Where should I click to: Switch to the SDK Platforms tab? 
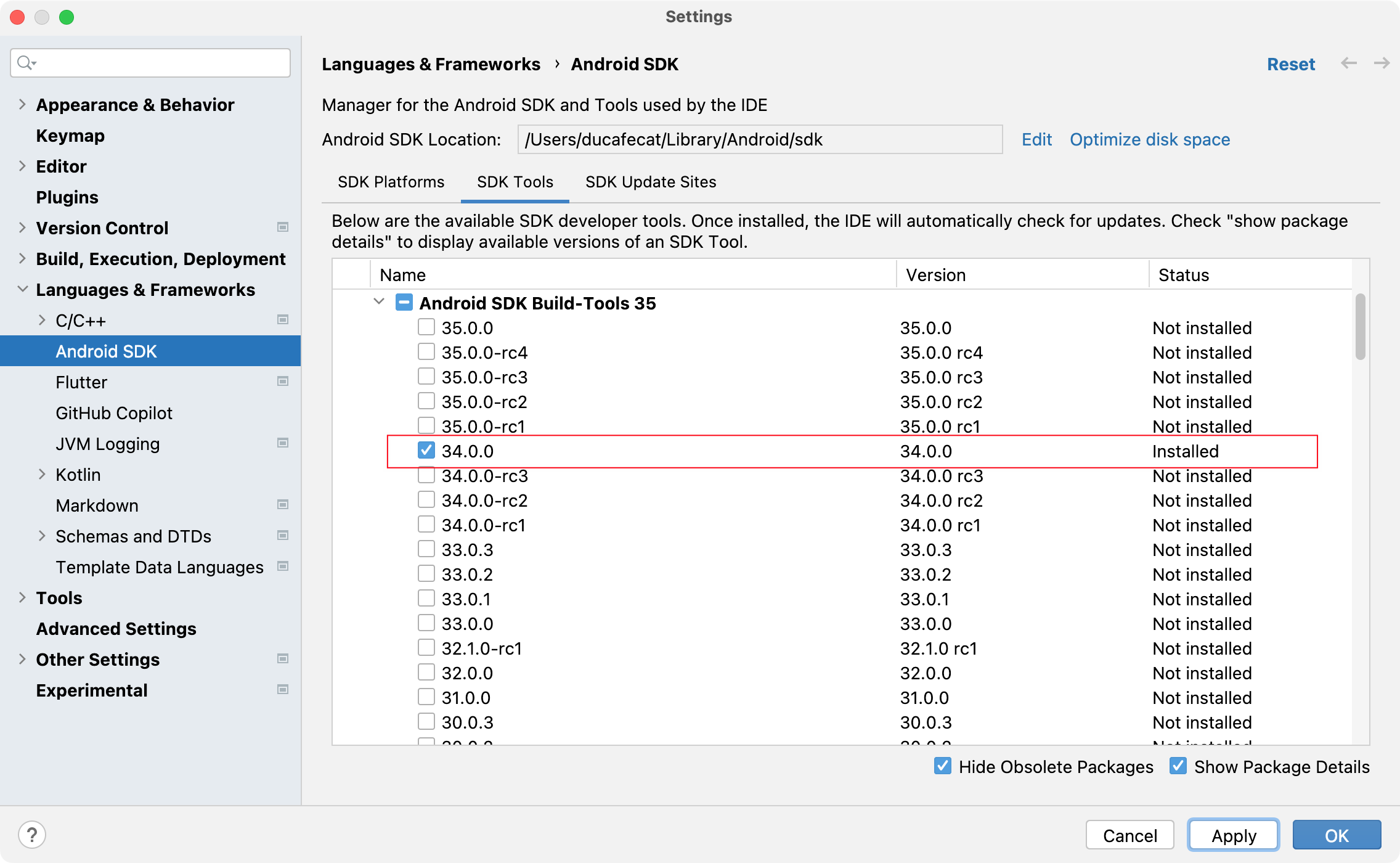(x=390, y=182)
